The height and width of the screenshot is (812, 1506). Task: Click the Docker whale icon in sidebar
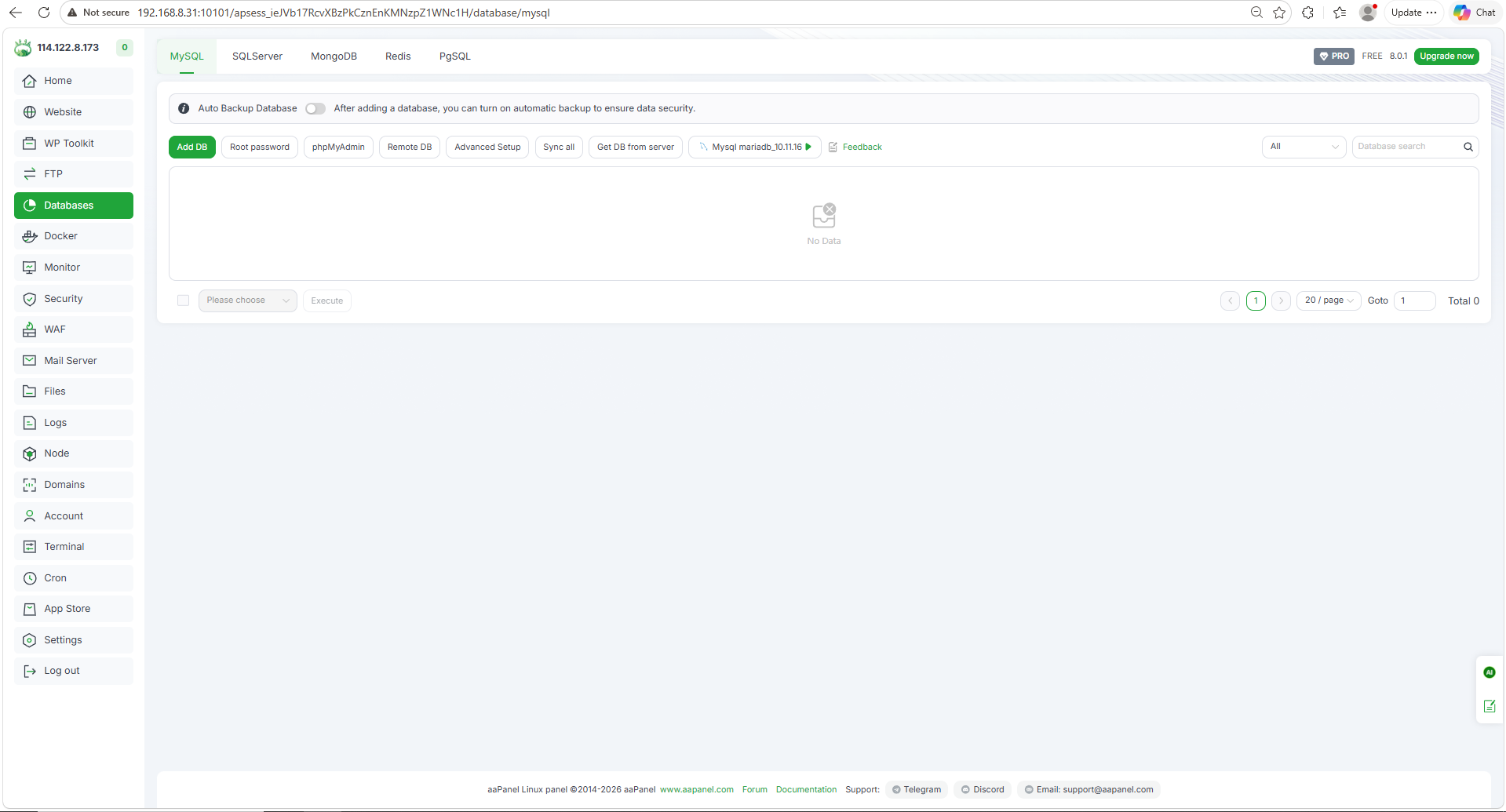(x=30, y=236)
